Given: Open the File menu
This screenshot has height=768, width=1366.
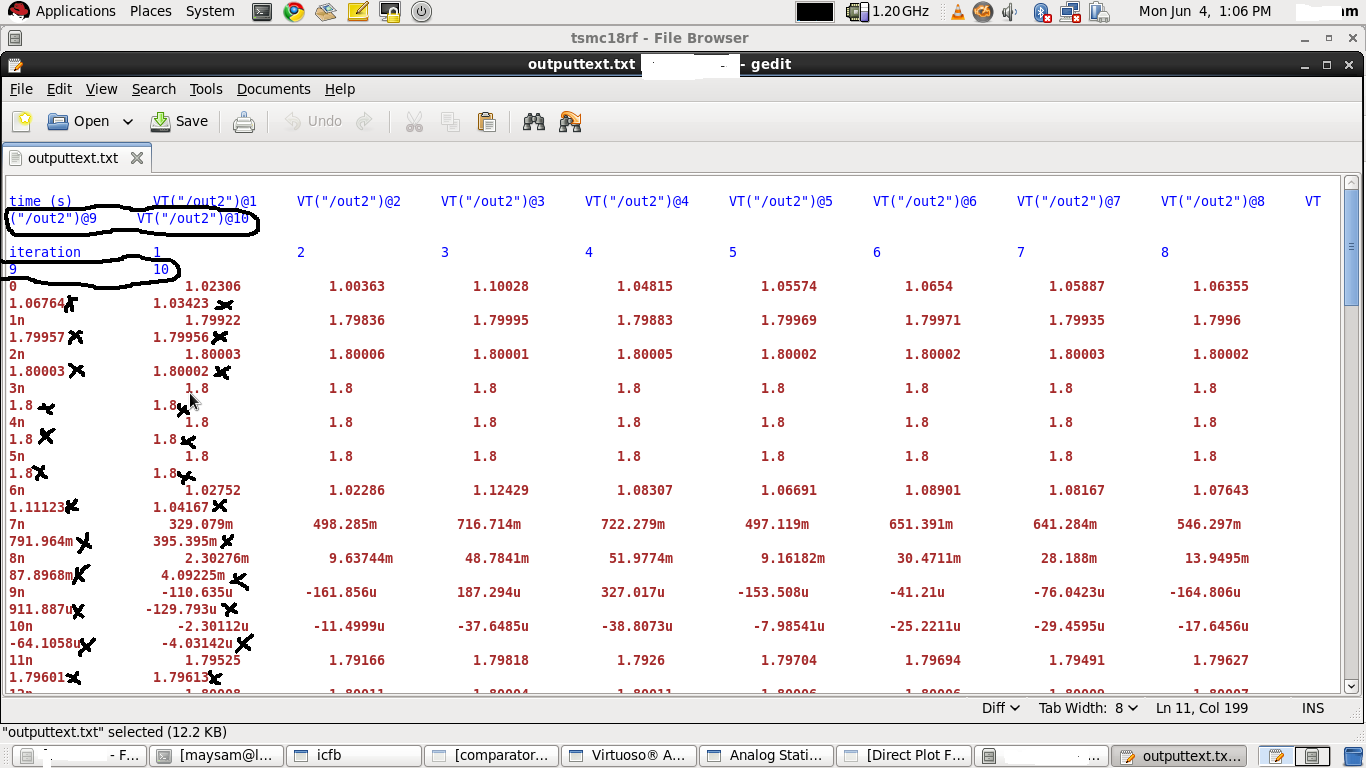Looking at the screenshot, I should click(21, 89).
